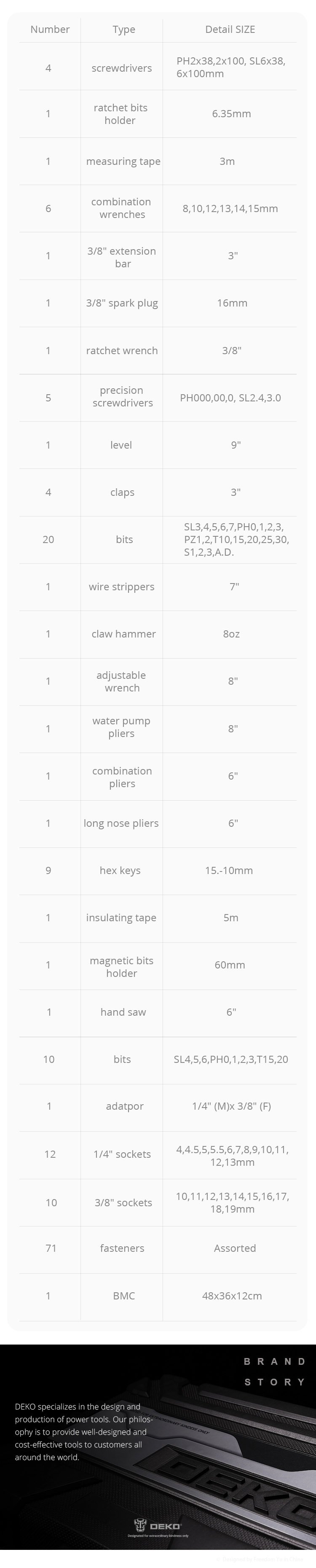
Task: Click the '1/4" sockets' type cell
Action: (122, 1154)
